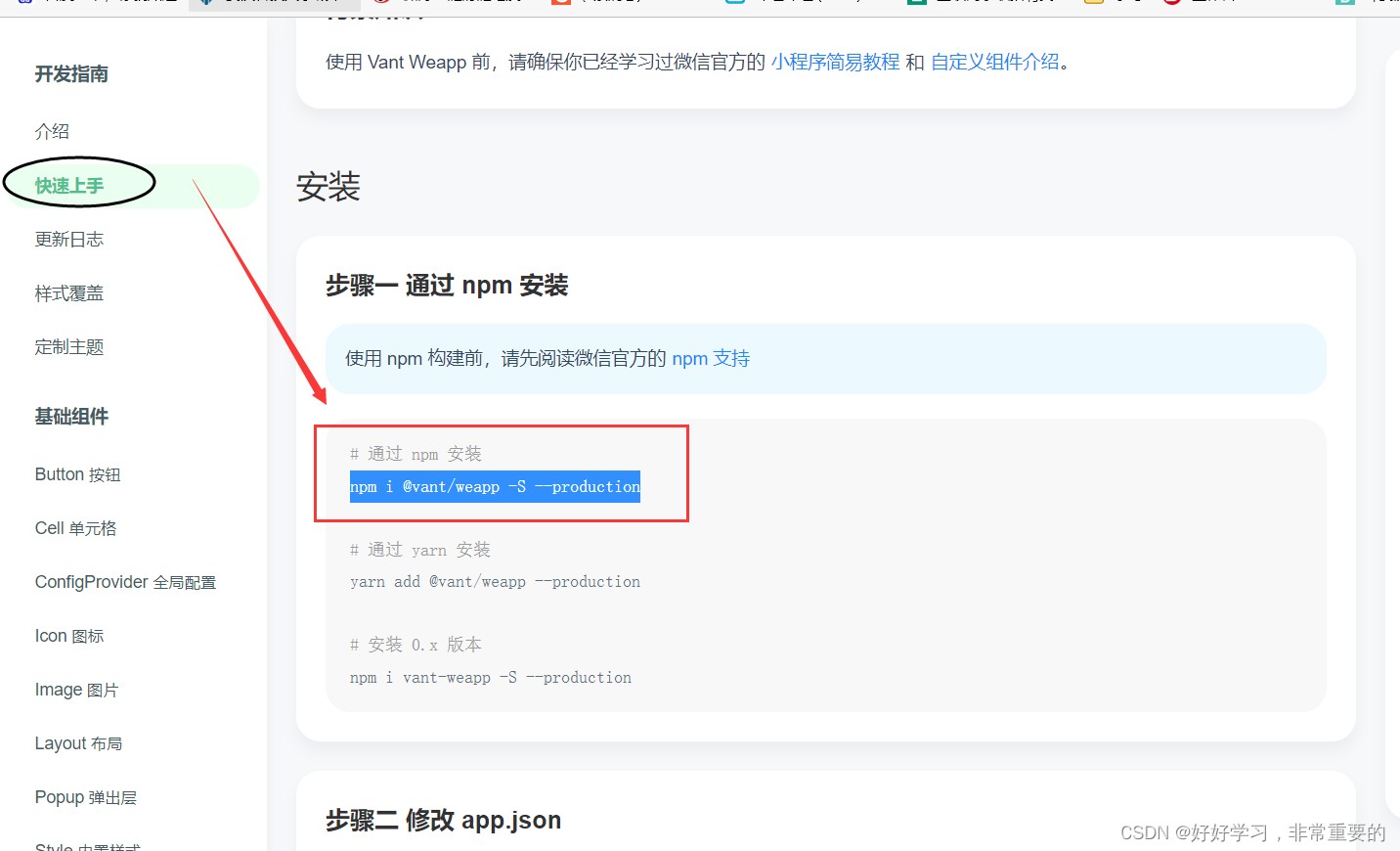Open the Layout 布局 component page
The width and height of the screenshot is (1400, 851).
coord(78,742)
